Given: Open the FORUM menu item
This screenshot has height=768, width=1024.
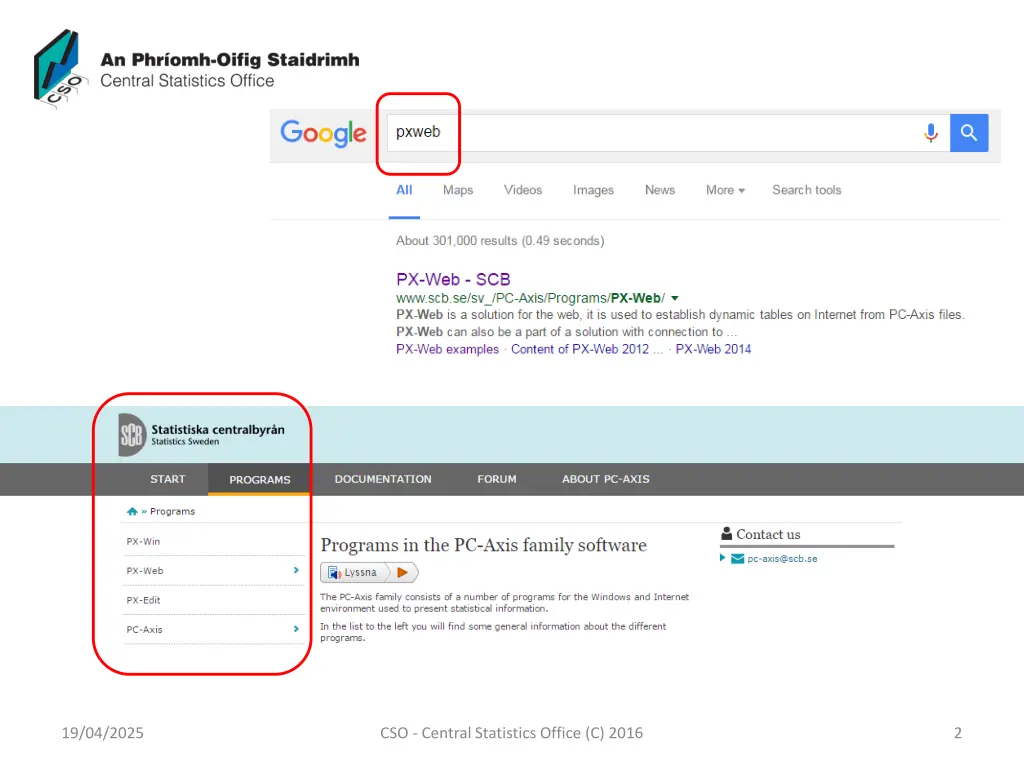Looking at the screenshot, I should pos(497,479).
